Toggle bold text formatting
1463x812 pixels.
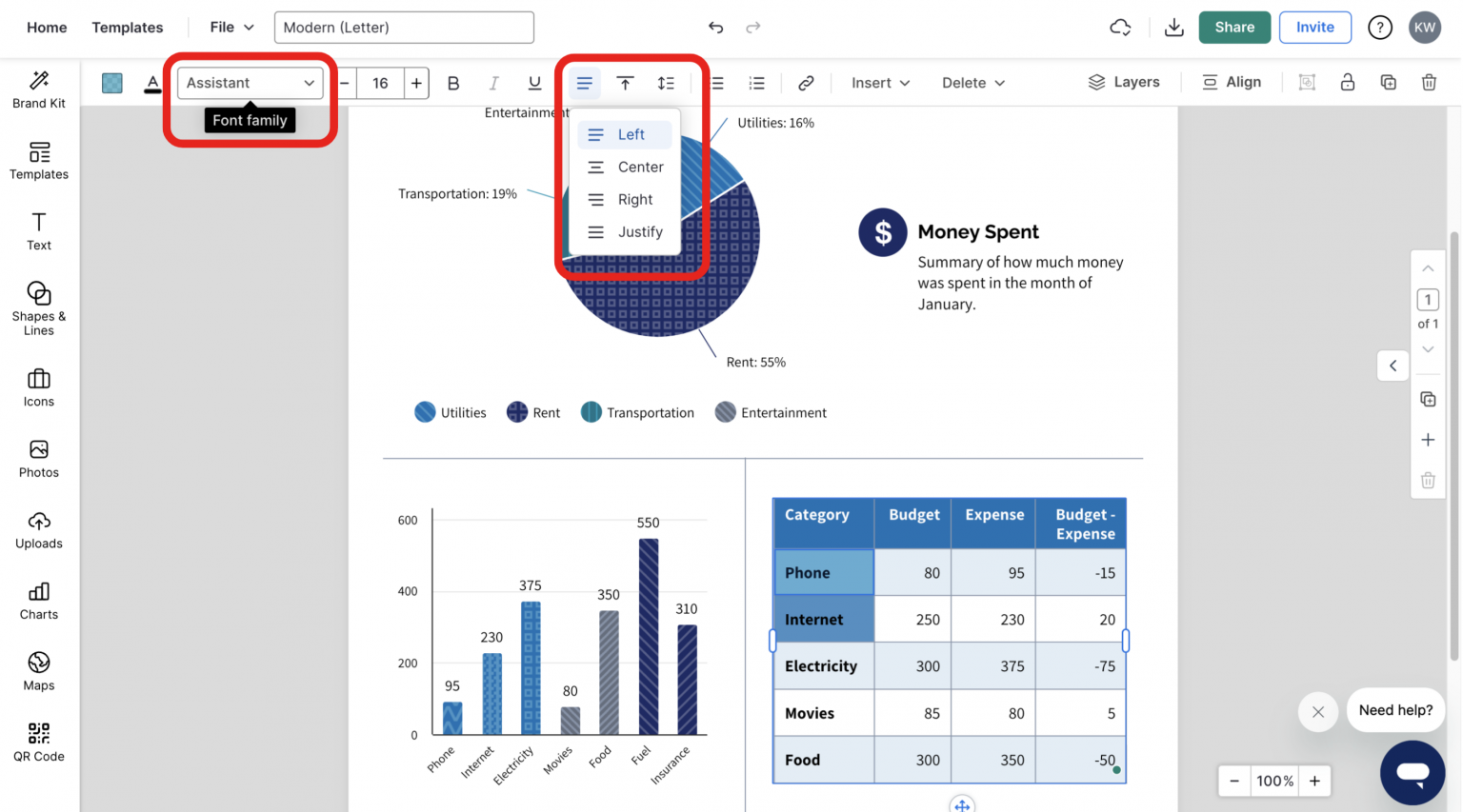point(453,83)
